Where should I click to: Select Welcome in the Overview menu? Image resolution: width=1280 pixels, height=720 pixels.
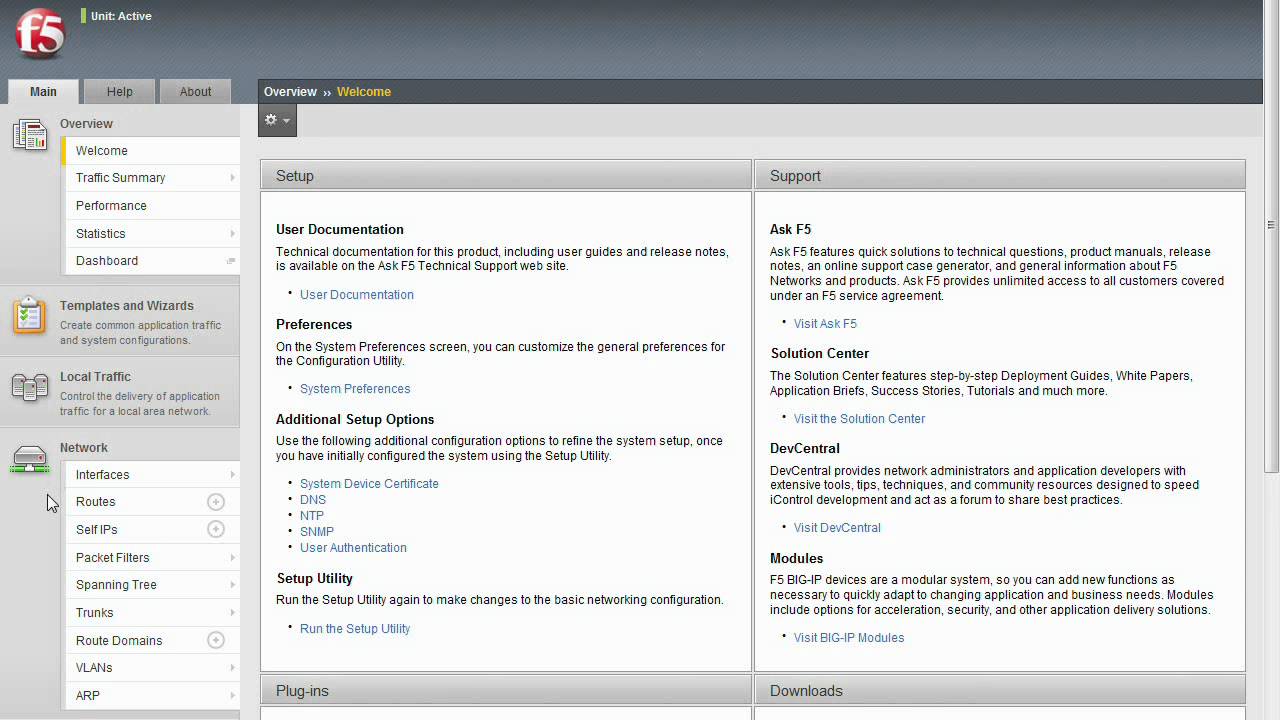point(150,151)
